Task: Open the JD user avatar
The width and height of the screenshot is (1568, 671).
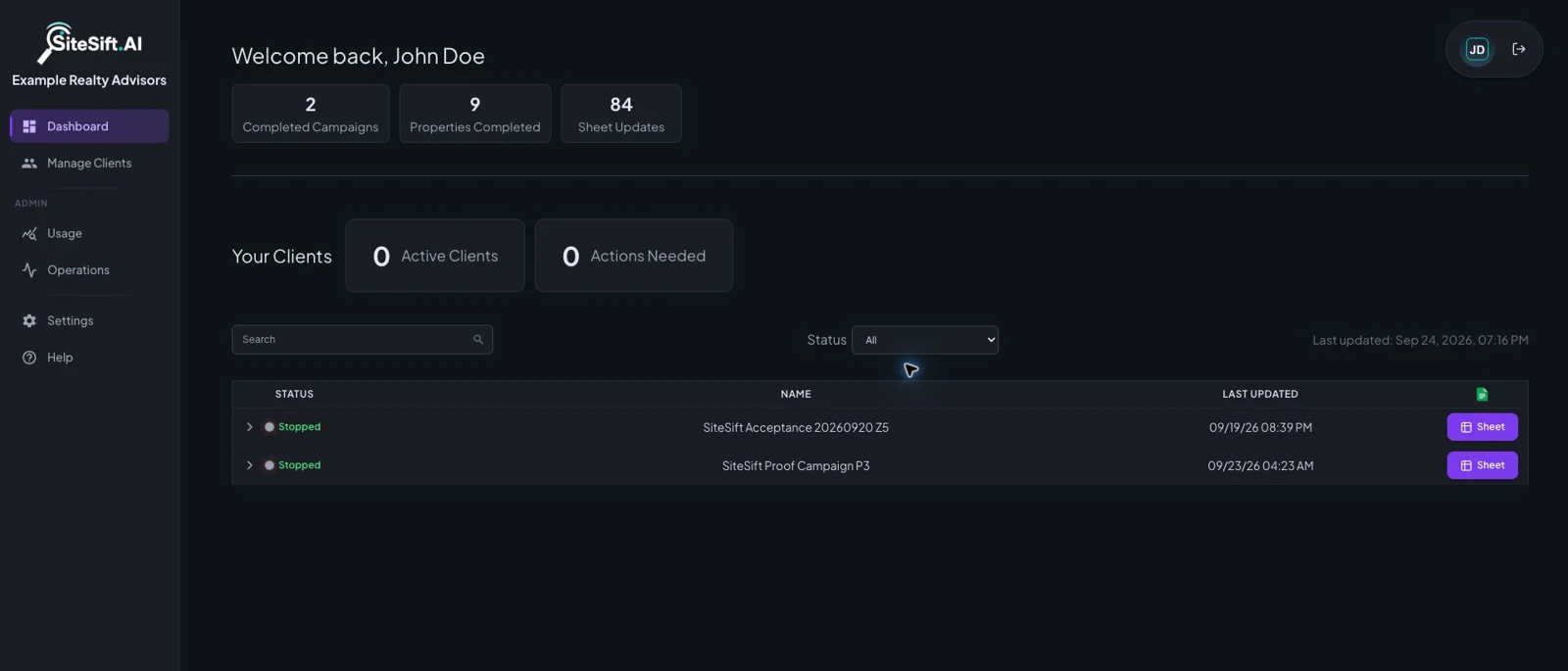Action: coord(1477,49)
